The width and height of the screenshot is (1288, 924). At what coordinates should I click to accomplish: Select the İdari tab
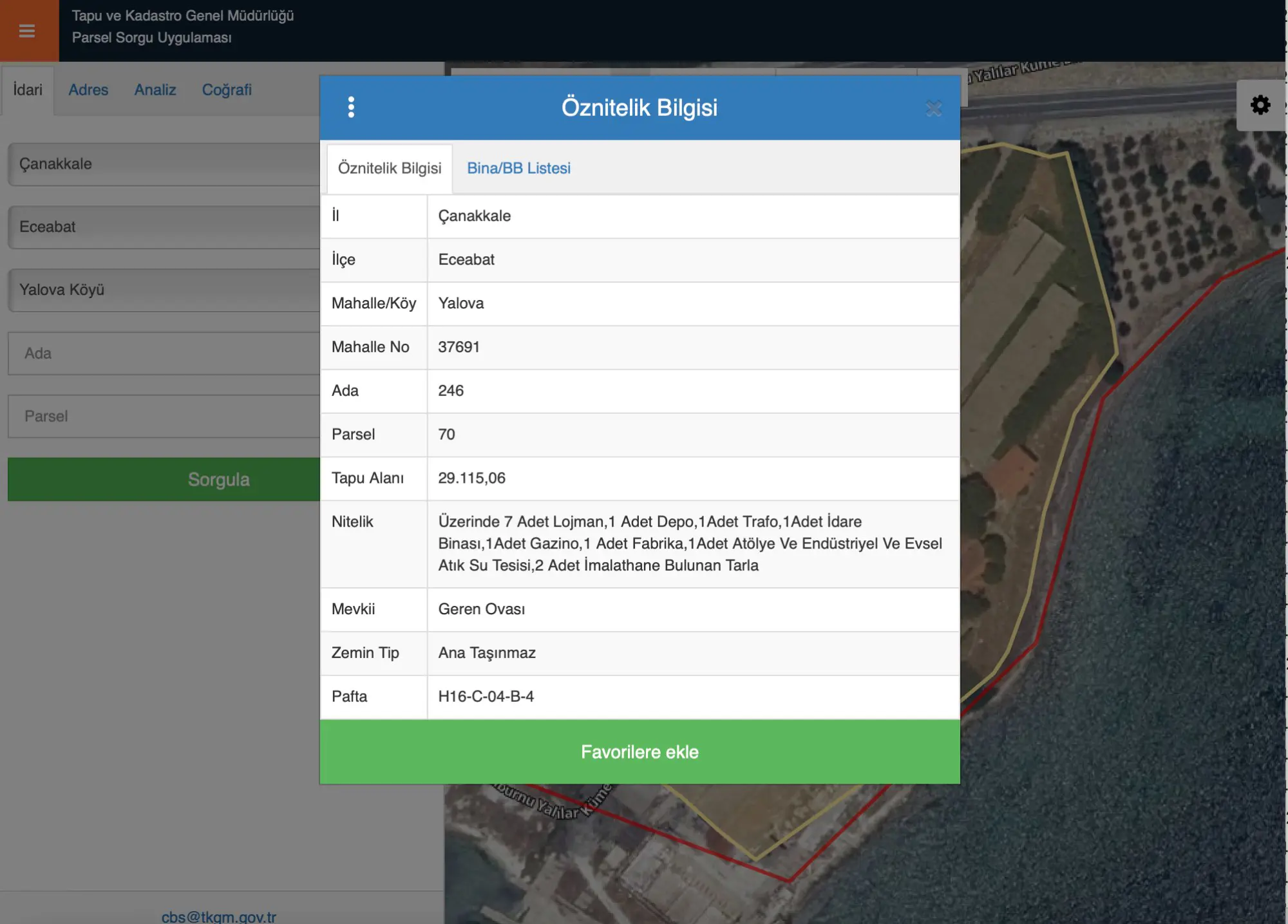coord(28,90)
